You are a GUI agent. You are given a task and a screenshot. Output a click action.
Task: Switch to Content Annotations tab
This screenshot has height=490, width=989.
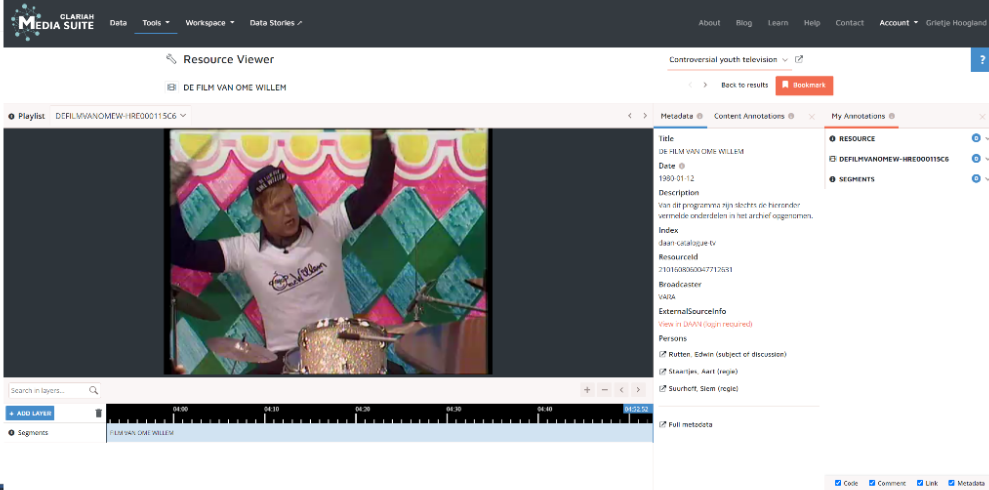(749, 116)
